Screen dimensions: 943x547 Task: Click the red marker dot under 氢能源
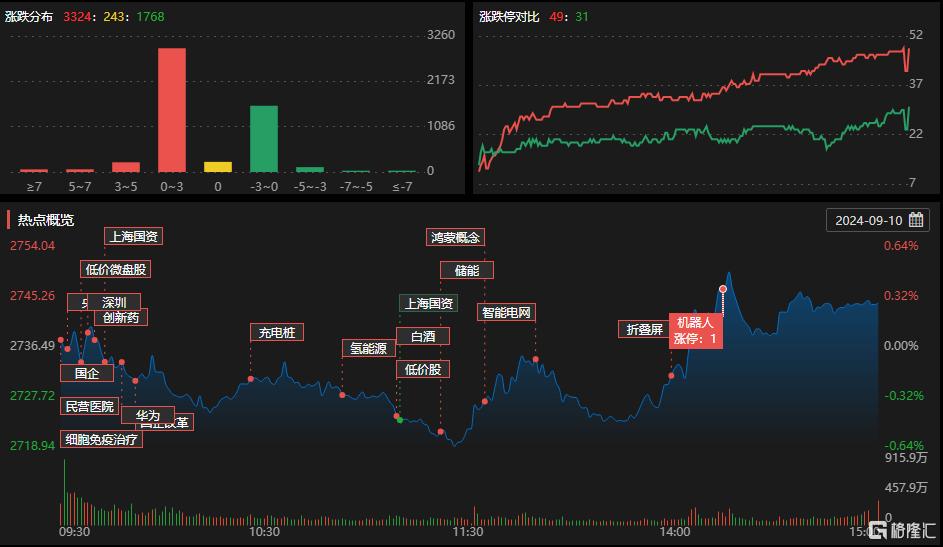[342, 395]
